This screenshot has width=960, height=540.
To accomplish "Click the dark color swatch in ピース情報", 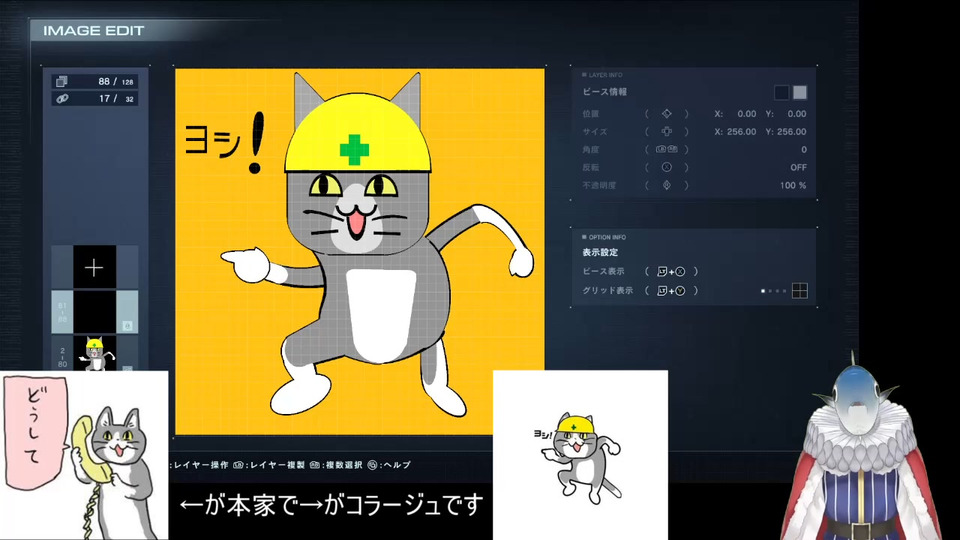I will (x=781, y=92).
